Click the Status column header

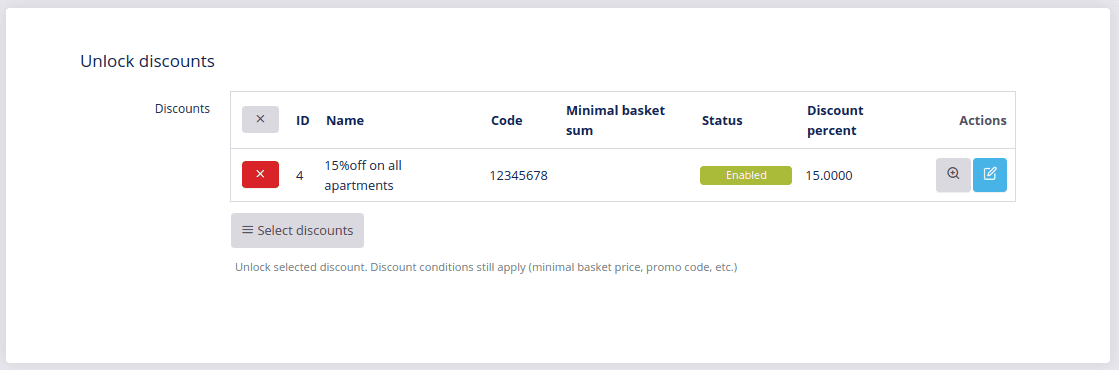[x=722, y=120]
